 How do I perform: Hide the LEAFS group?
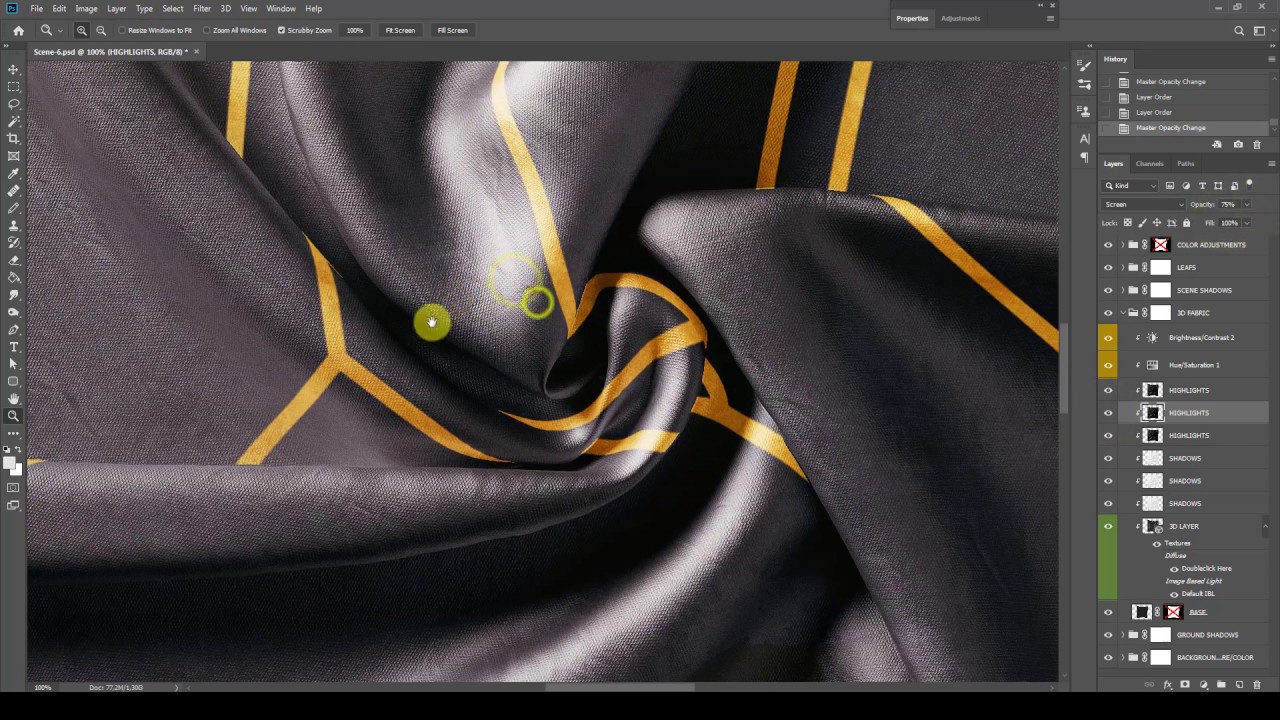pos(1107,268)
